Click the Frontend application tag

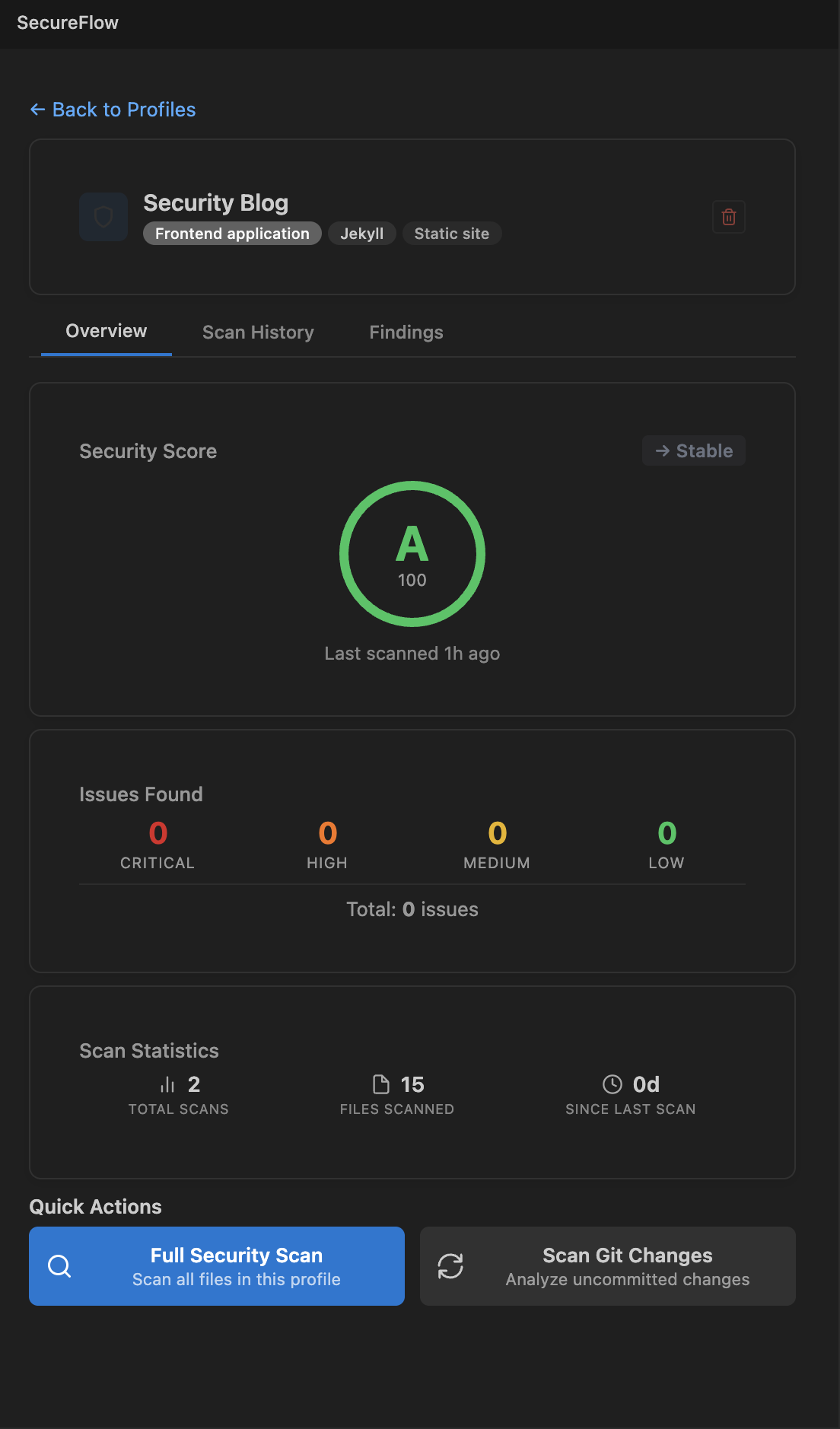[x=232, y=234]
